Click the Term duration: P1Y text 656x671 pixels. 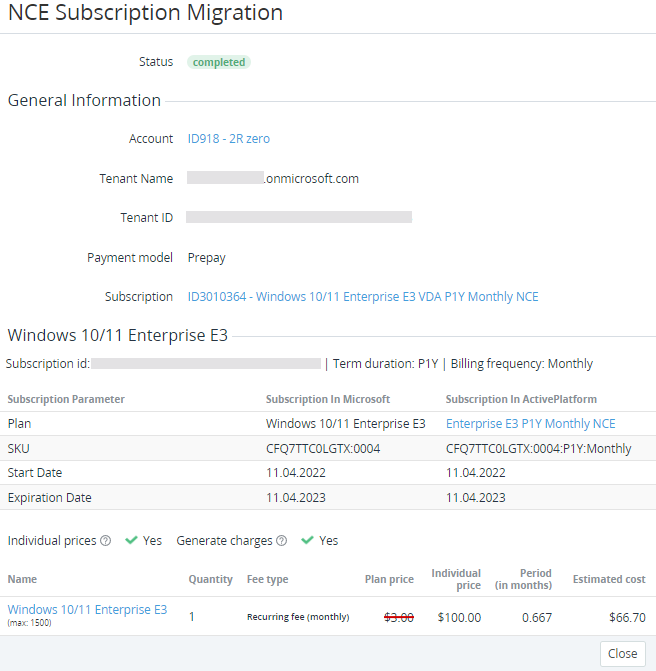(x=386, y=364)
